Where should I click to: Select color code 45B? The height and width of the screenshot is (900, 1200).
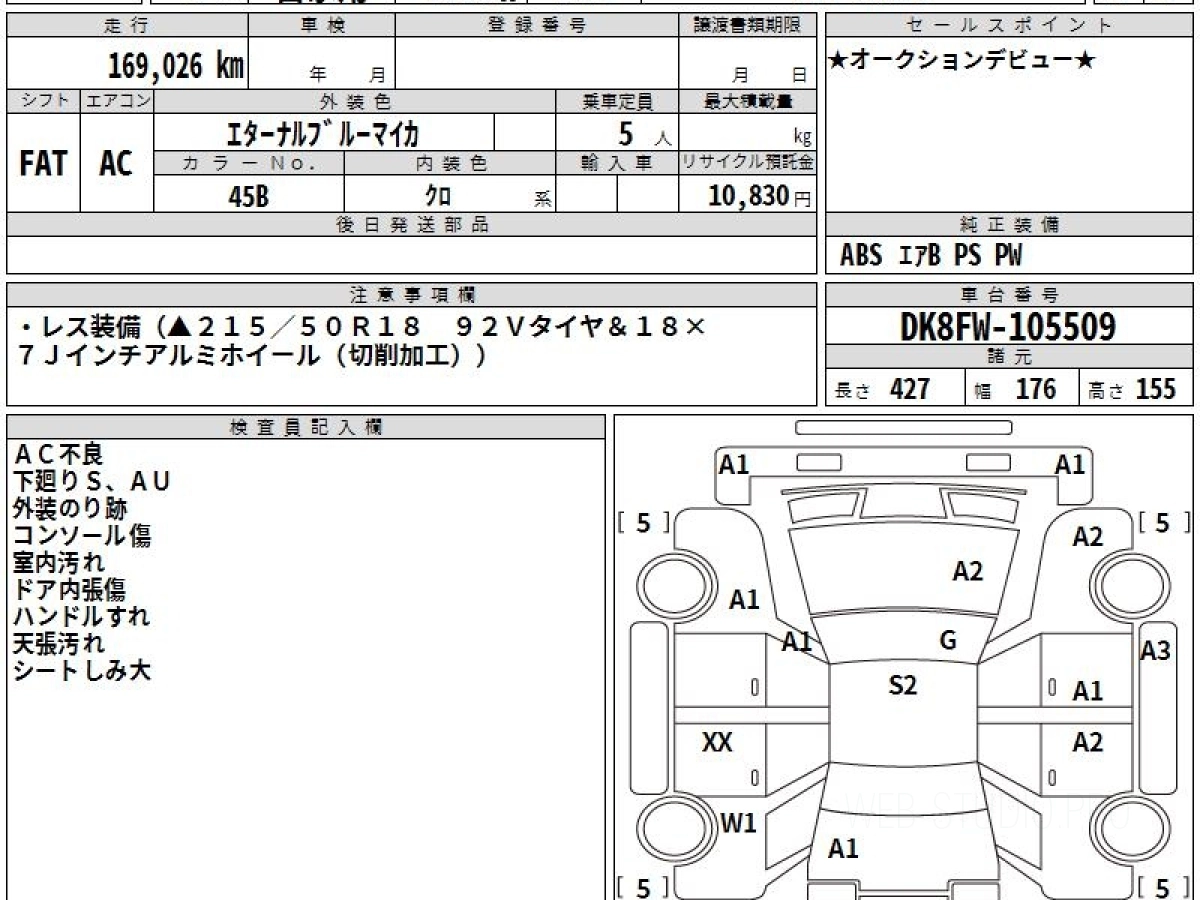pyautogui.click(x=249, y=196)
